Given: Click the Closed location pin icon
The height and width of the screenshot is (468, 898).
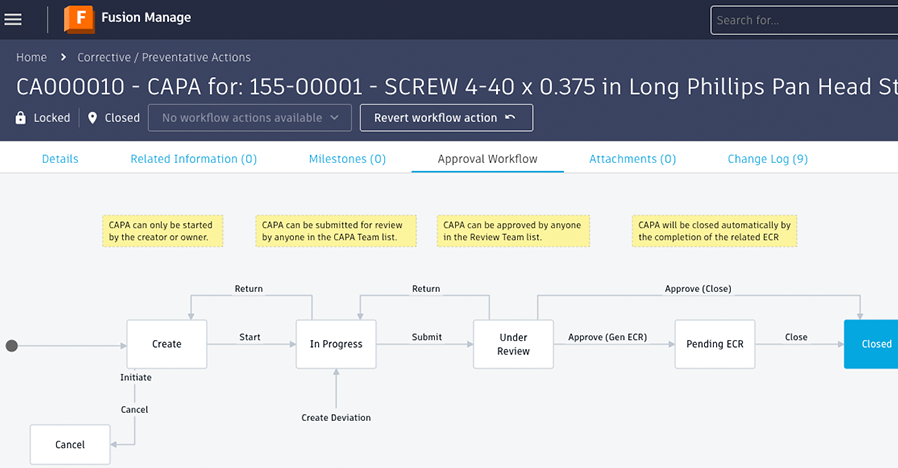Looking at the screenshot, I should click(x=93, y=118).
